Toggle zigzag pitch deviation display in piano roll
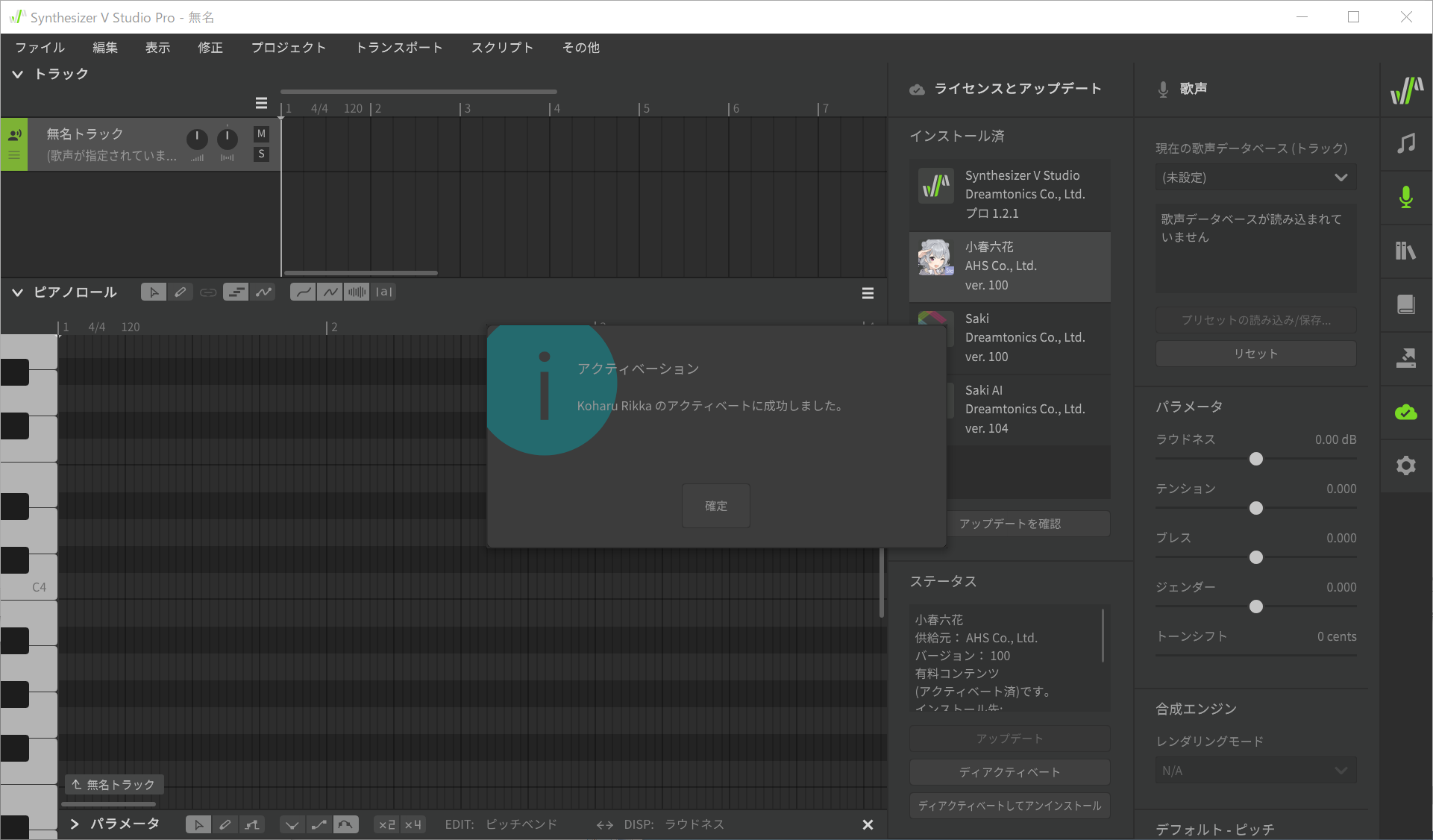Screen dimensions: 1433x840 point(330,292)
